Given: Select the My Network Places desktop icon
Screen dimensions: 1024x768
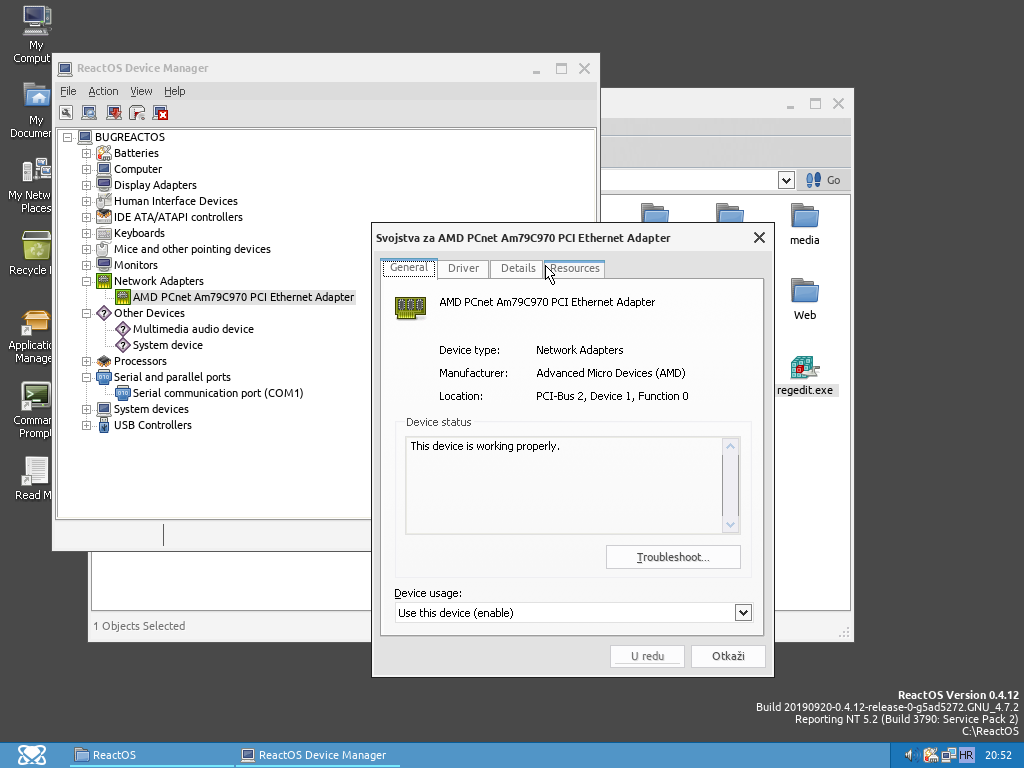Looking at the screenshot, I should tap(36, 185).
